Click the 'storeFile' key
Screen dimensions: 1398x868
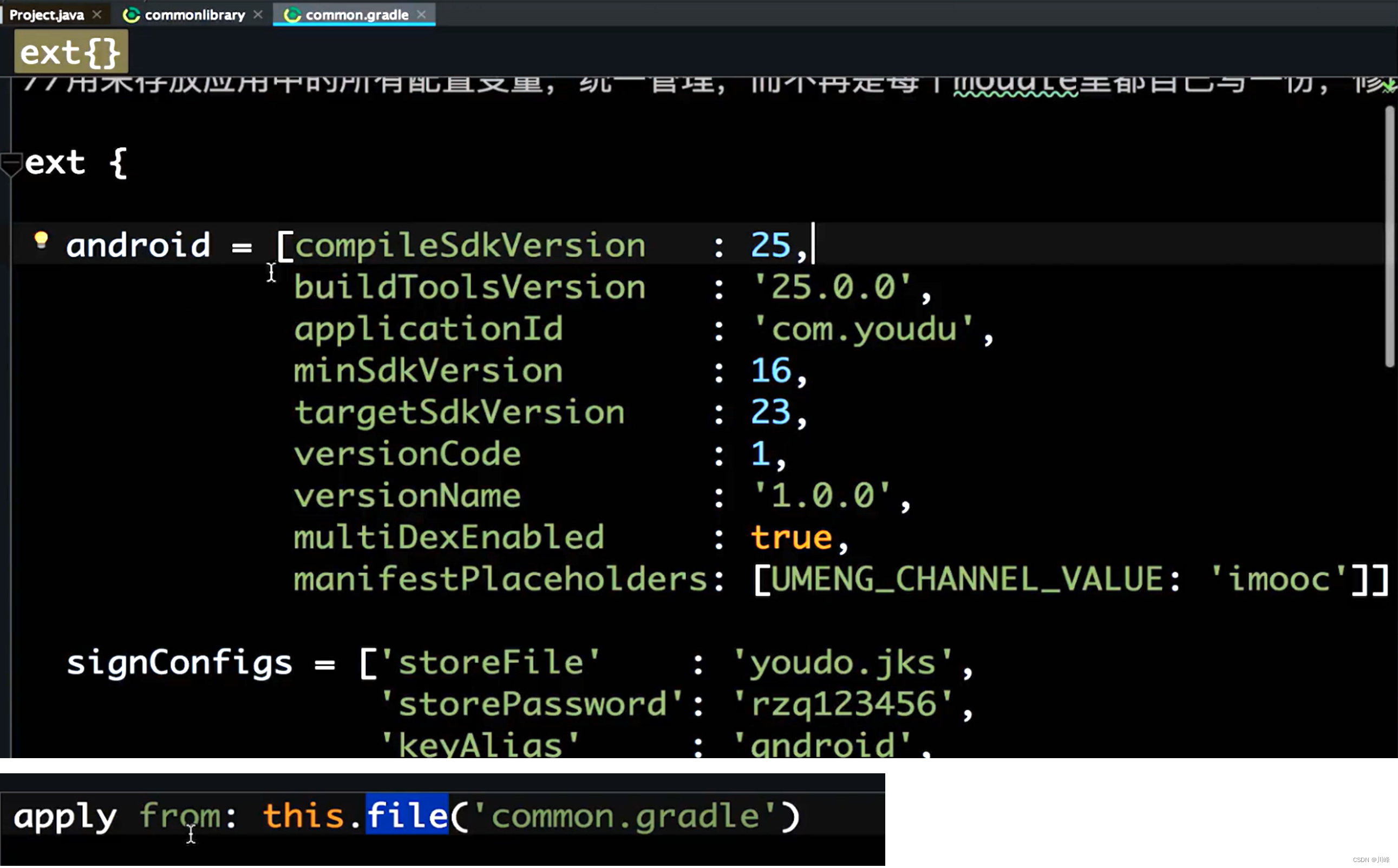pos(490,663)
